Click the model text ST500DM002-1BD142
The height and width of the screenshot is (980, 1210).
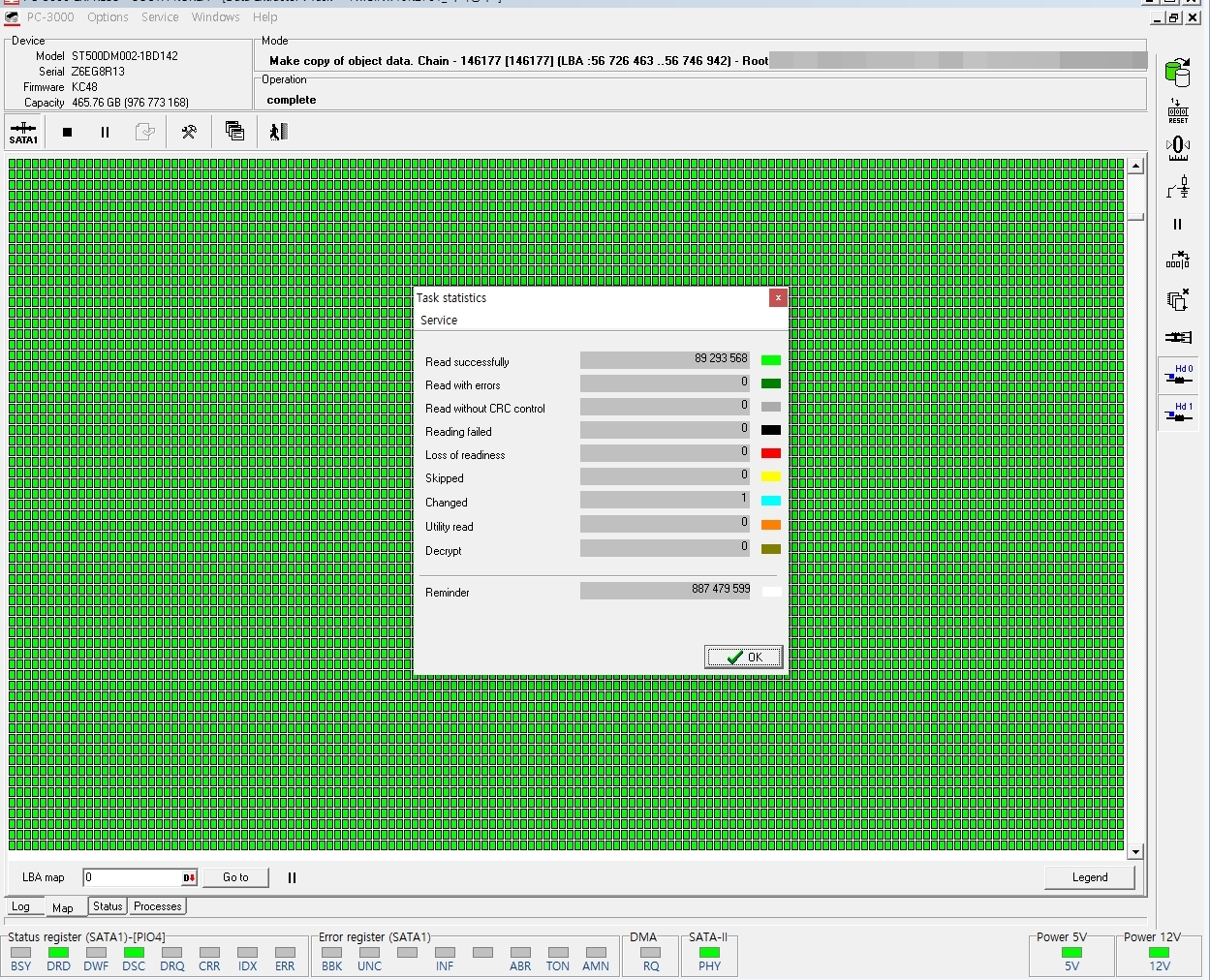click(x=125, y=56)
